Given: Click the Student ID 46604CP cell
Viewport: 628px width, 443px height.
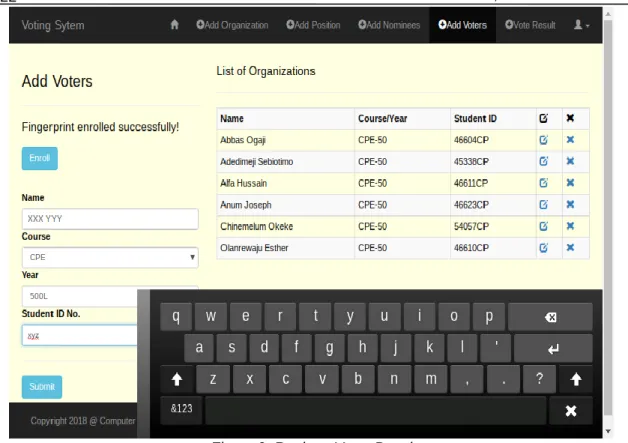Looking at the screenshot, I should tap(493, 140).
